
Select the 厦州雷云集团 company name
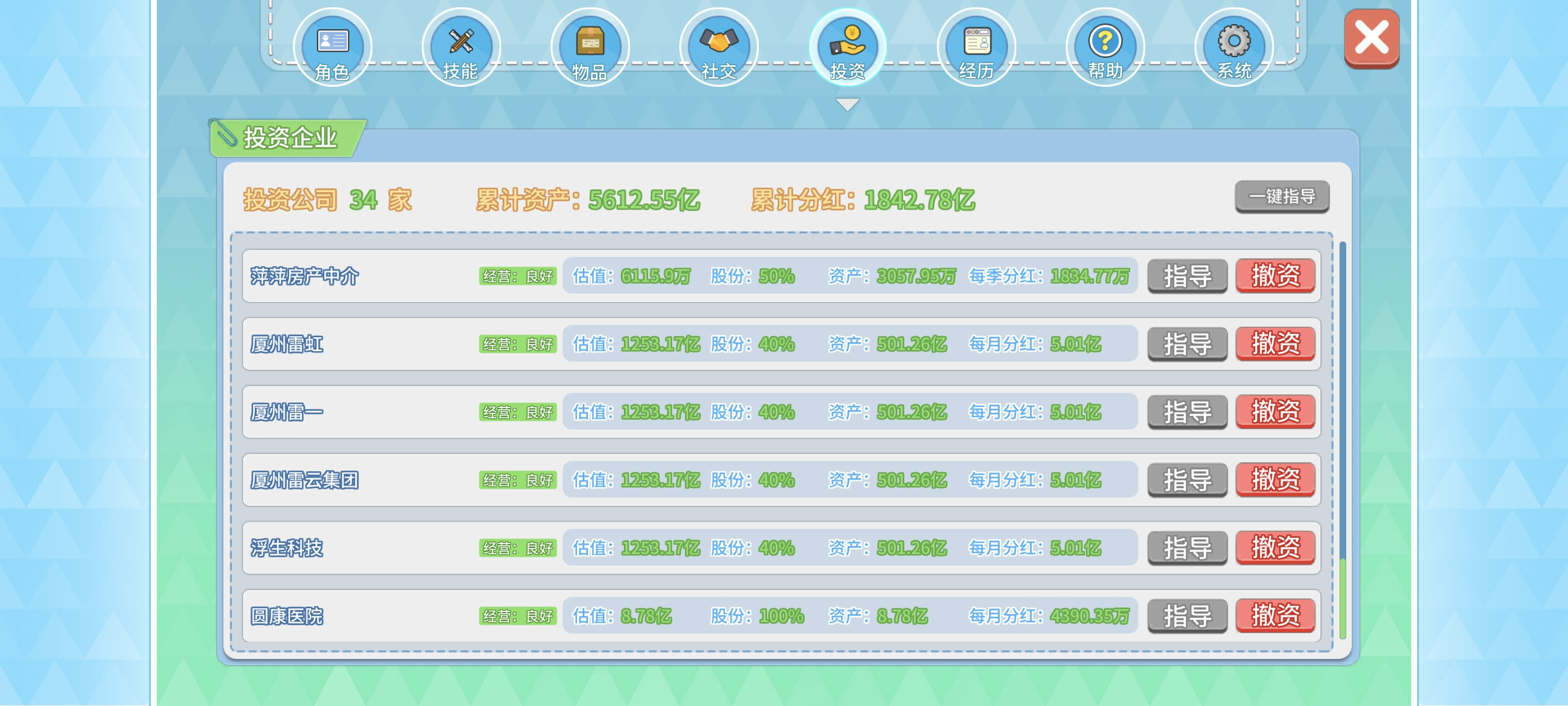tap(304, 481)
